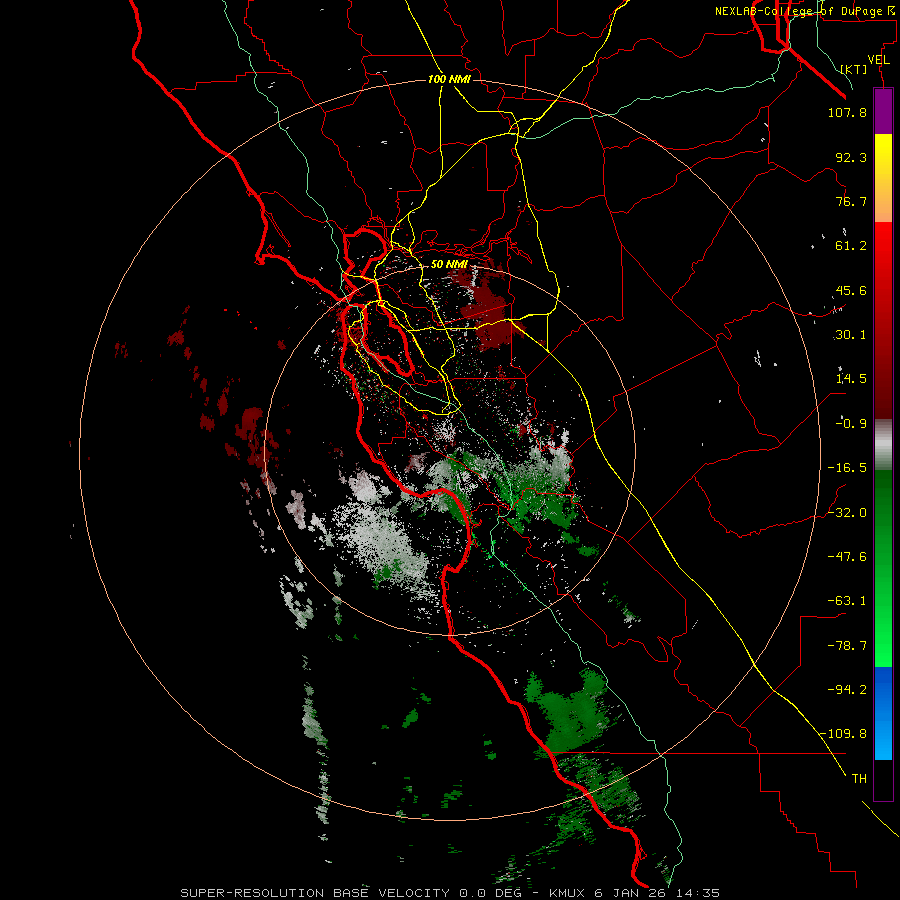The height and width of the screenshot is (900, 900).
Task: Click 'SUPER-RESOLUTION BASE VELOCITY' in the caption
Action: [315, 893]
